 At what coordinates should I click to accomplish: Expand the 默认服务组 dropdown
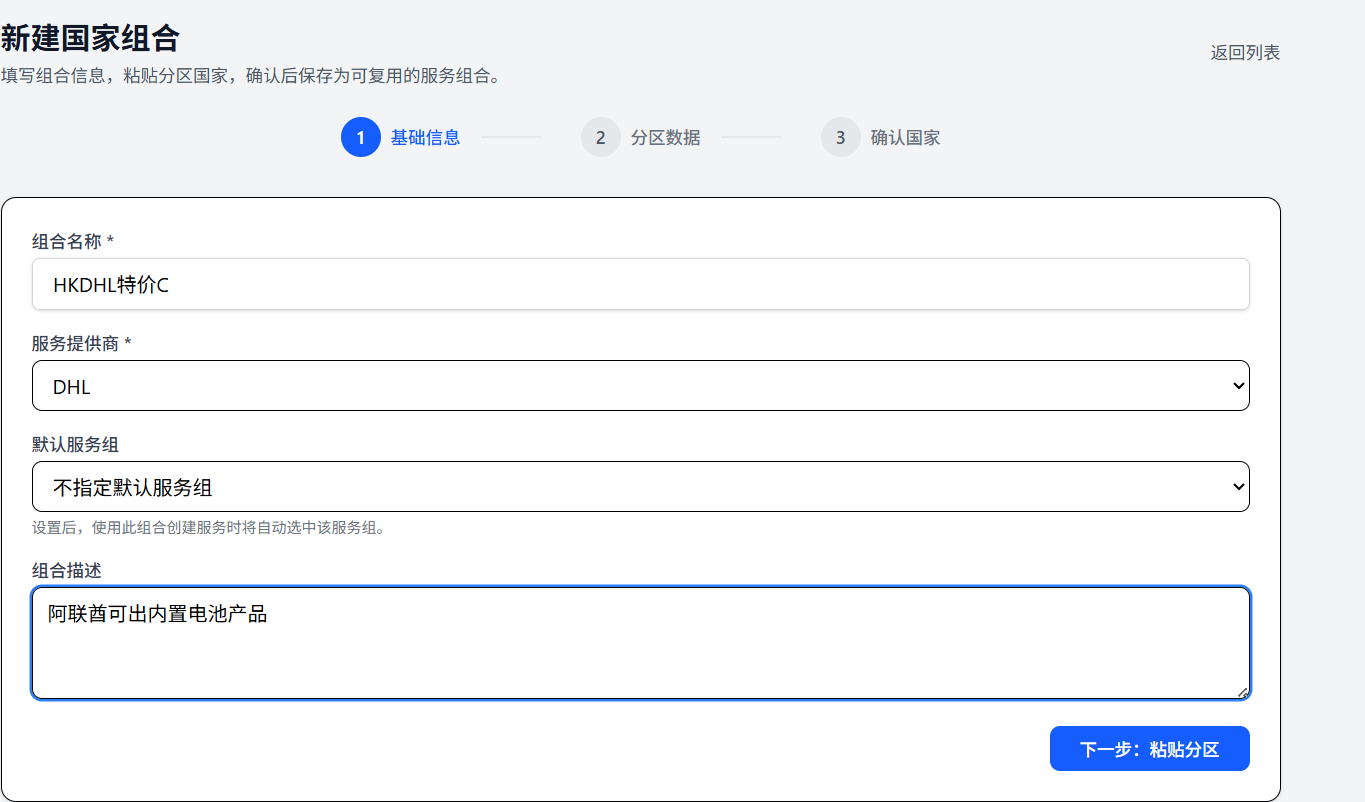[640, 487]
